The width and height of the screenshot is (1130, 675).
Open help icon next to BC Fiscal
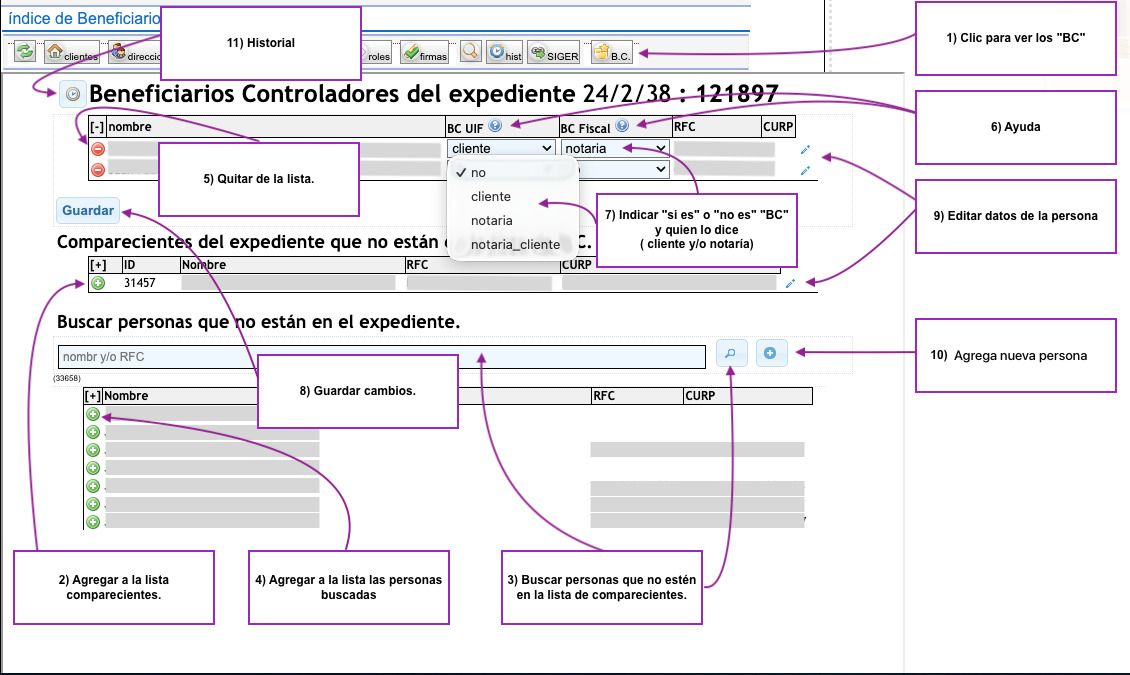point(622,126)
